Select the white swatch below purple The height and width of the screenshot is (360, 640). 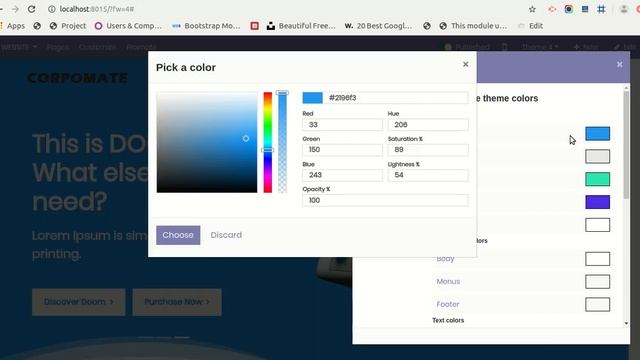point(598,225)
